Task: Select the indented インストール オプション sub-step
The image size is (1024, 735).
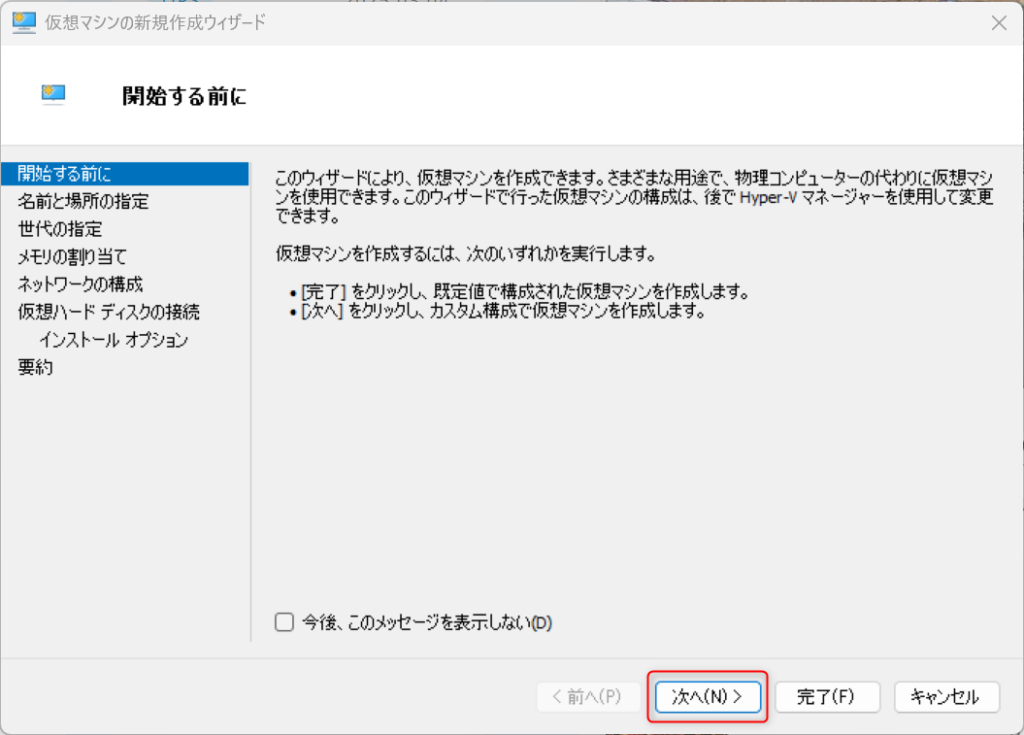Action: [113, 340]
